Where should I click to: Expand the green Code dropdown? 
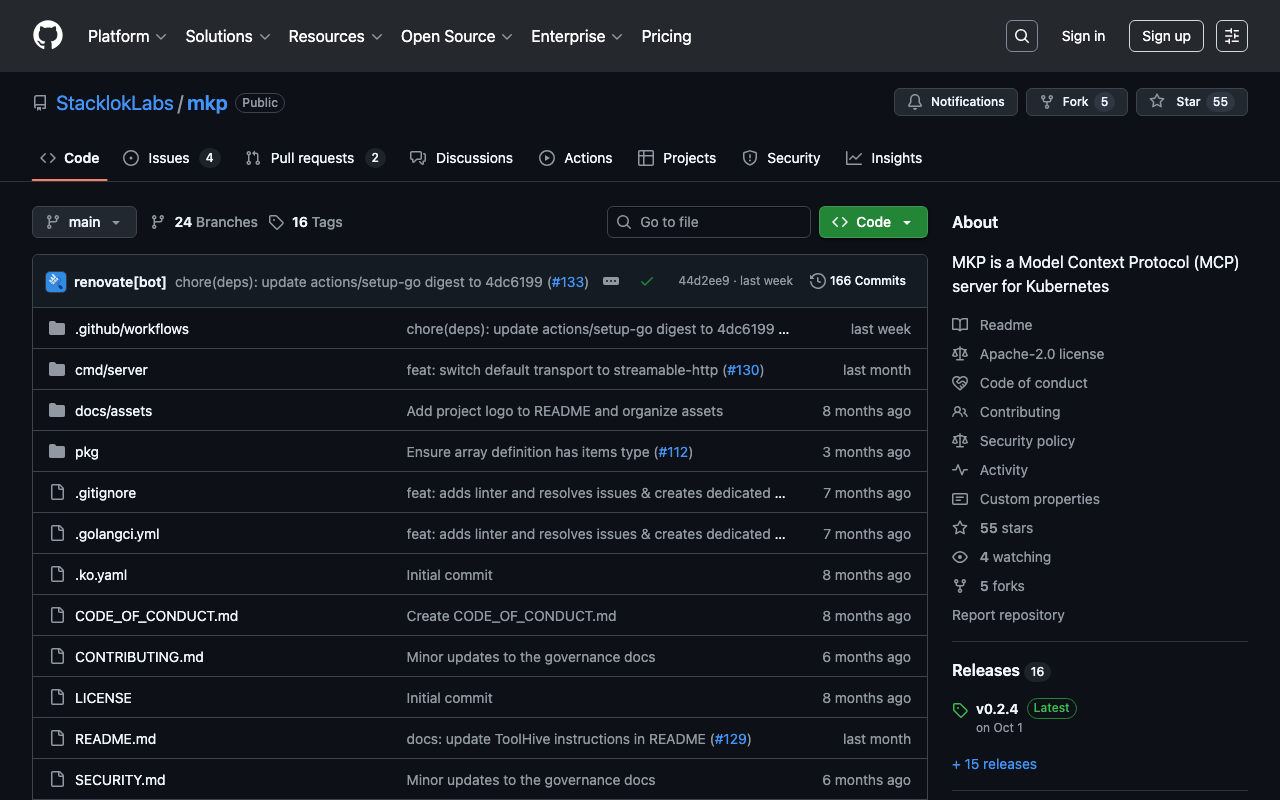872,222
